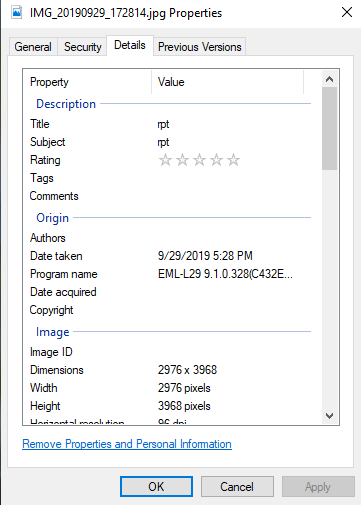The height and width of the screenshot is (505, 361).
Task: Open the Security tab
Action: click(82, 47)
